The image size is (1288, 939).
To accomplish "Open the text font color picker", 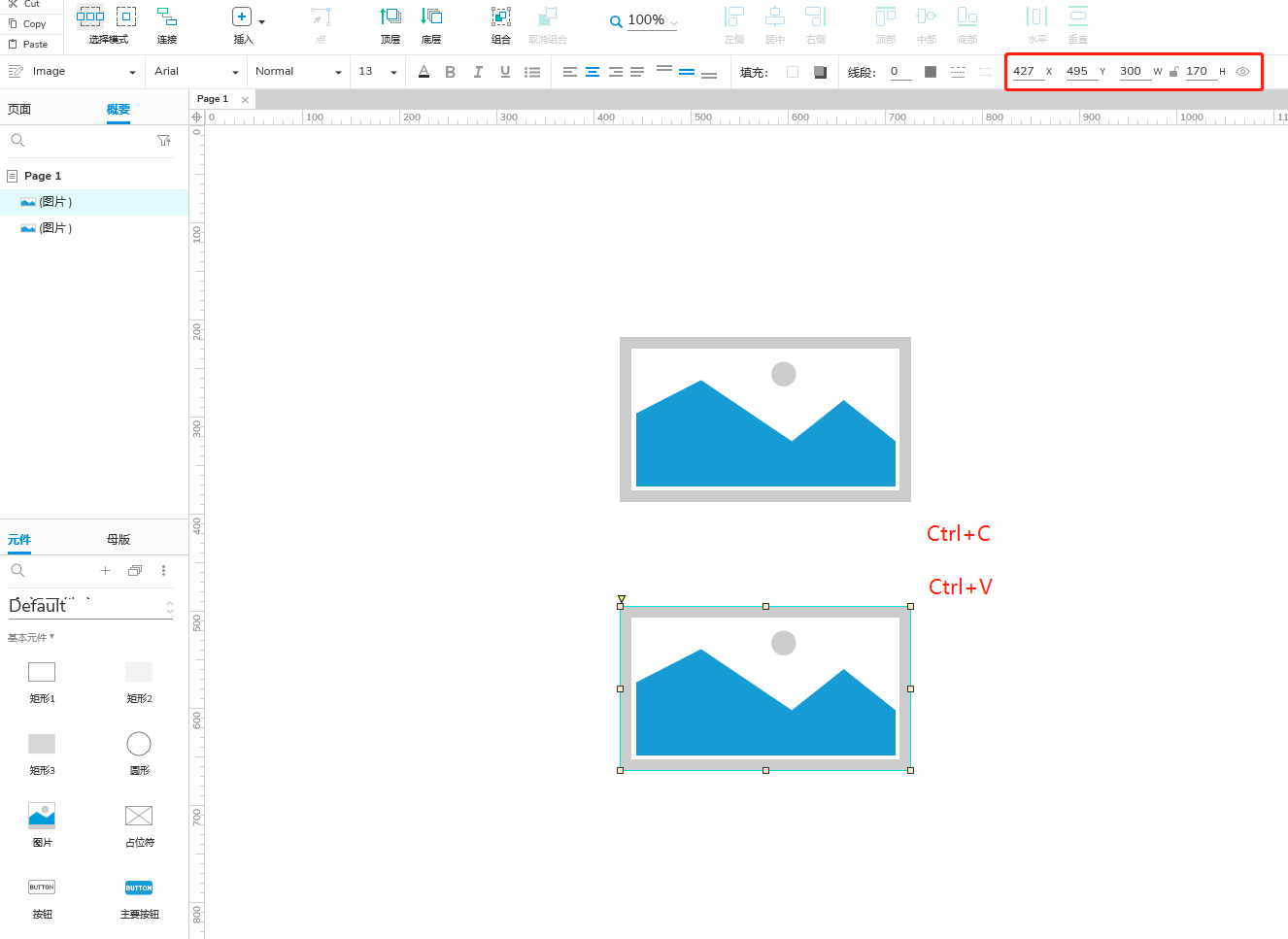I will pos(424,72).
